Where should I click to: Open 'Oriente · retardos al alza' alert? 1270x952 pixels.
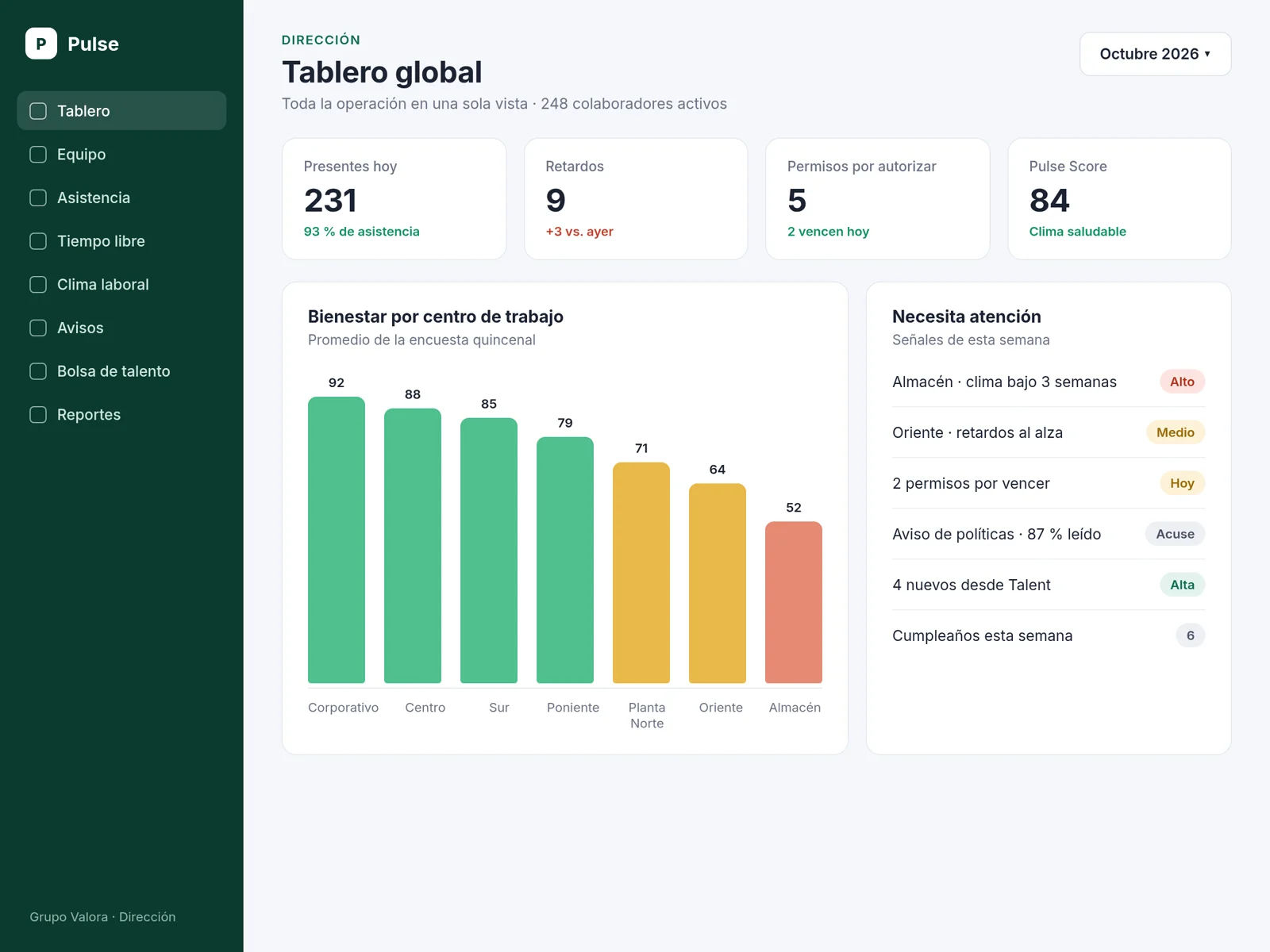click(1049, 432)
